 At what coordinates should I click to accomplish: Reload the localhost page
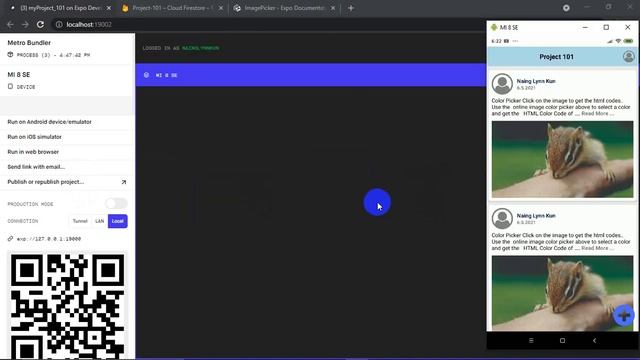pyautogui.click(x=40, y=24)
